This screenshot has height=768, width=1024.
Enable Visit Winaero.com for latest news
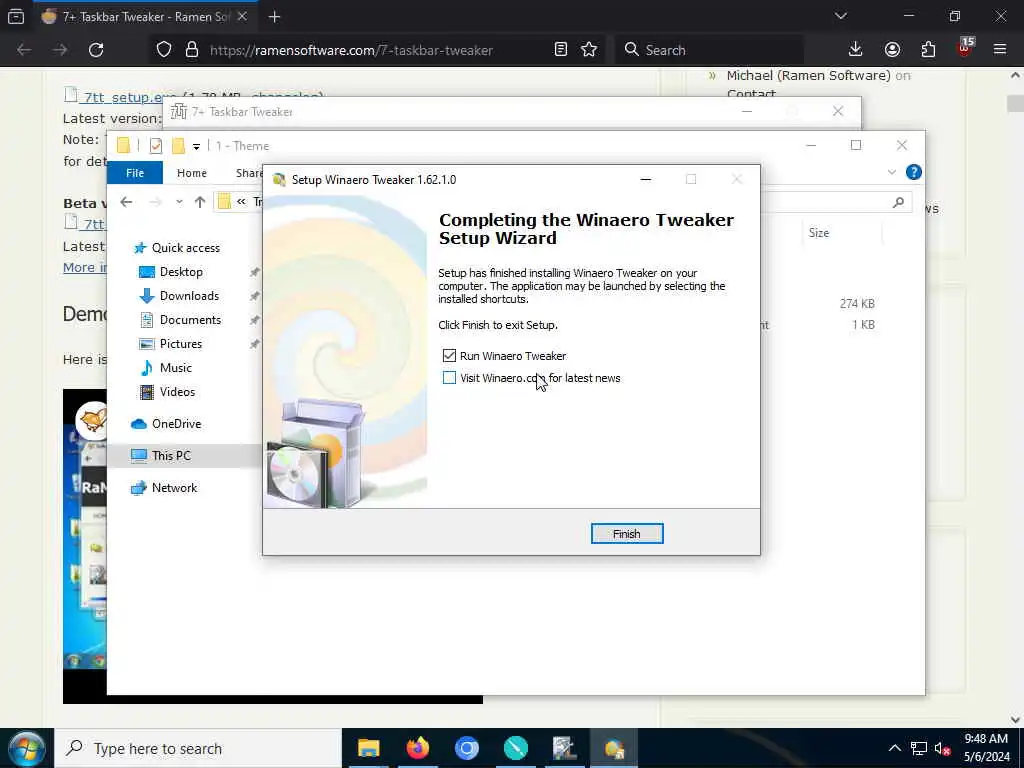pos(449,378)
